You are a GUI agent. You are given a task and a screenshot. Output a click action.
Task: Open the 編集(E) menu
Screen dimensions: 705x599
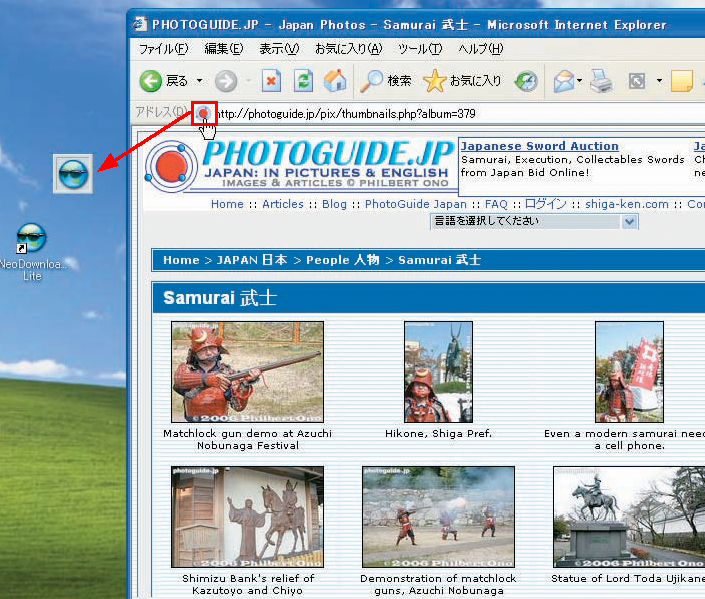pos(223,49)
